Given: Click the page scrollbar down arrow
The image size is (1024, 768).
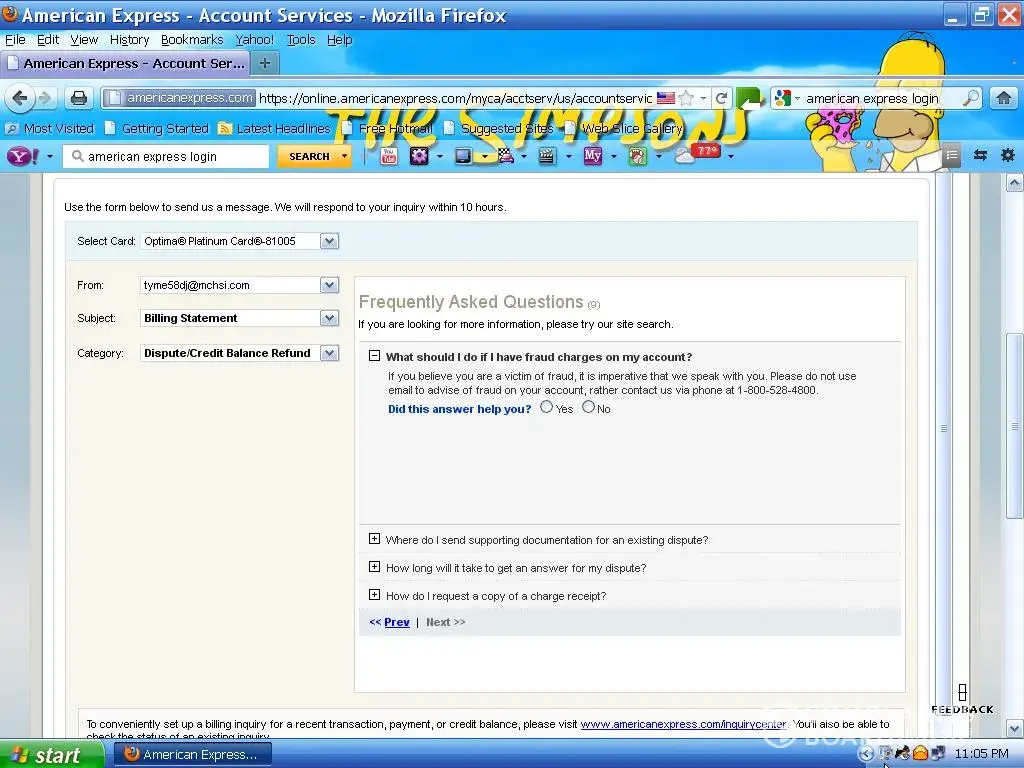Looking at the screenshot, I should [x=1014, y=727].
